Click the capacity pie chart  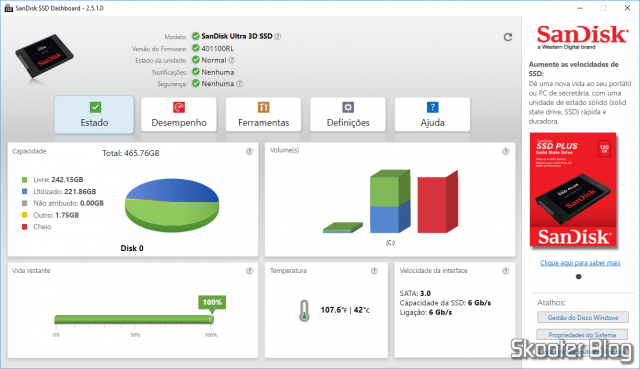(x=172, y=205)
